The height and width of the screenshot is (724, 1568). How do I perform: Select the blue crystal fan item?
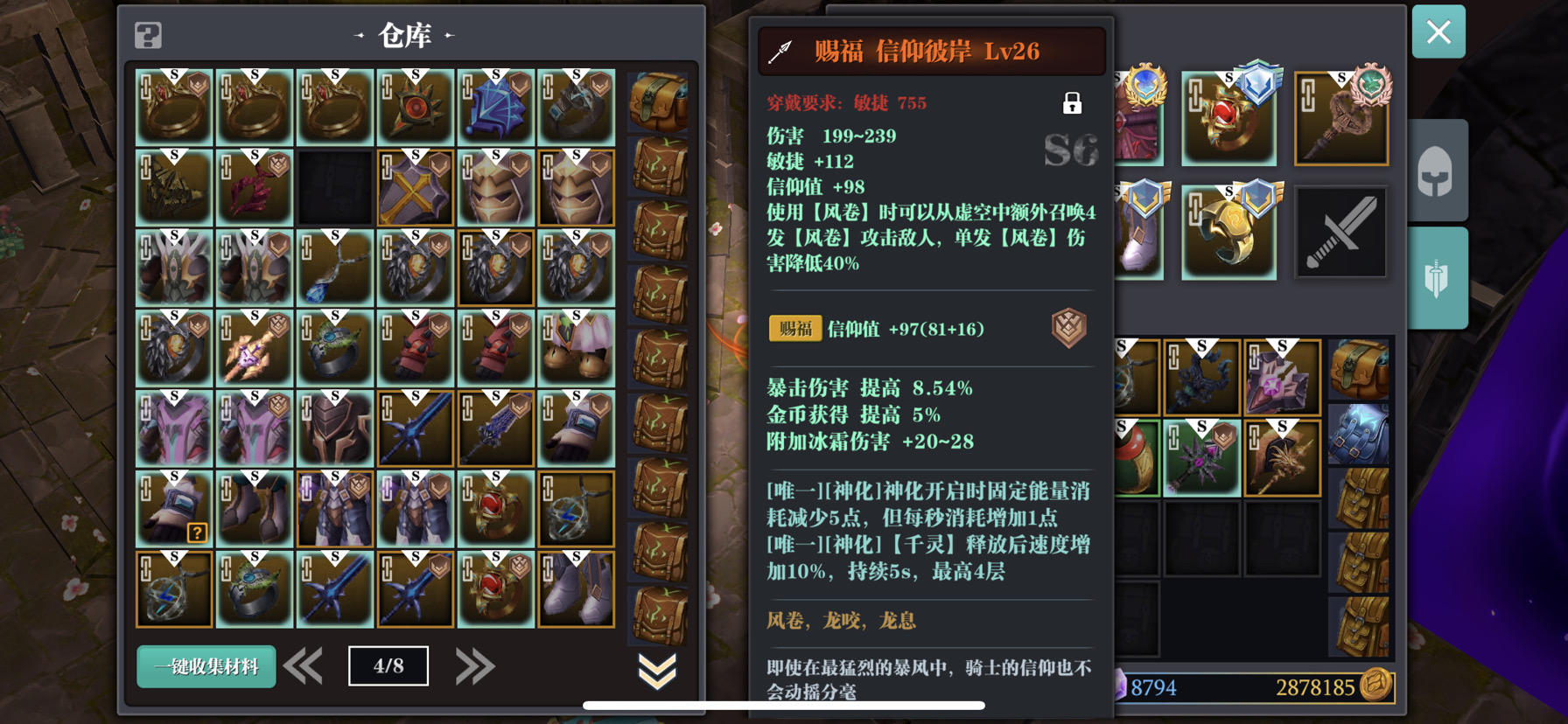click(496, 108)
